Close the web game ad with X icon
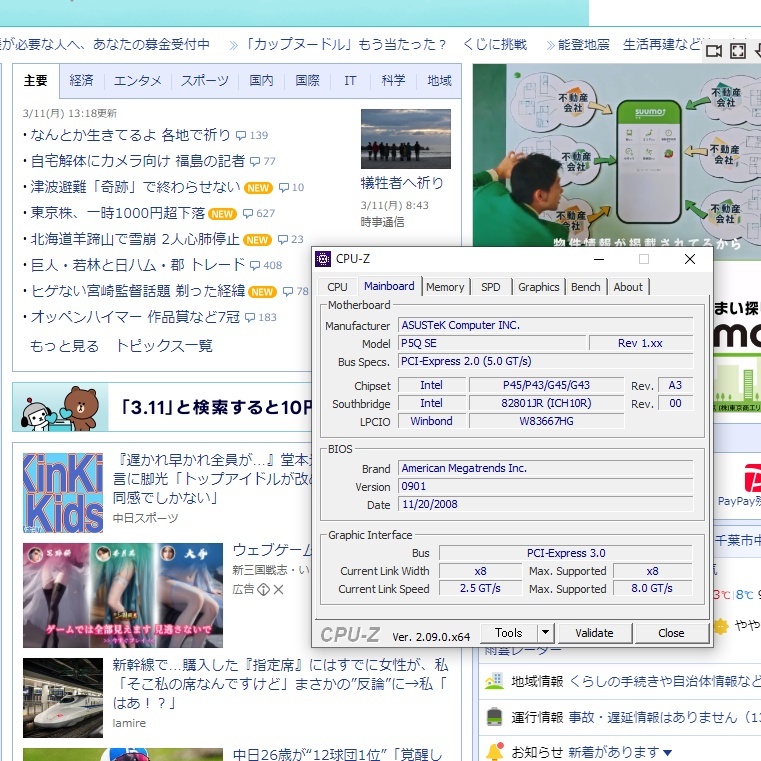 278,589
